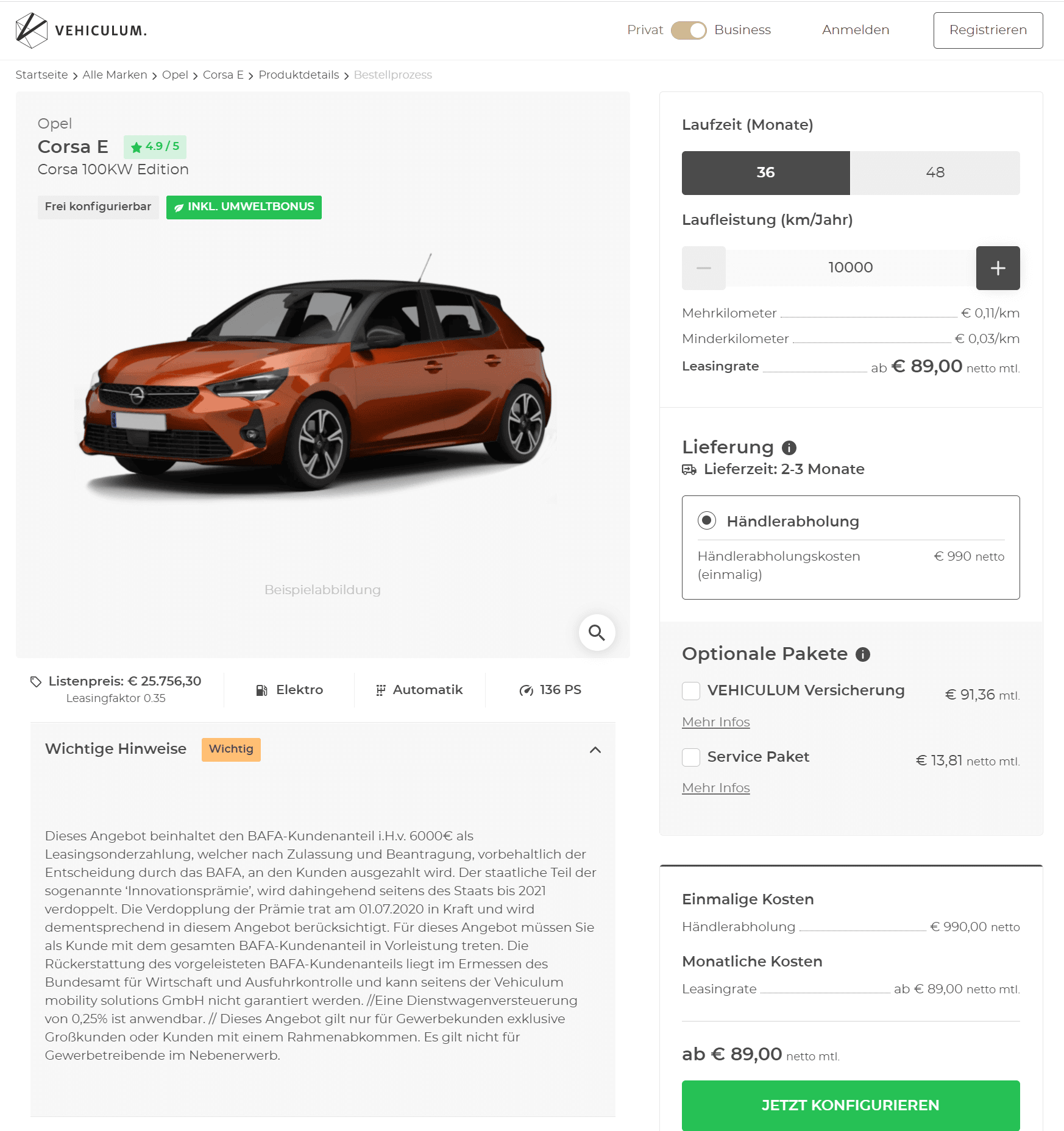Screen dimensions: 1064x1131
Task: Check the Service Paket option
Action: tap(691, 757)
